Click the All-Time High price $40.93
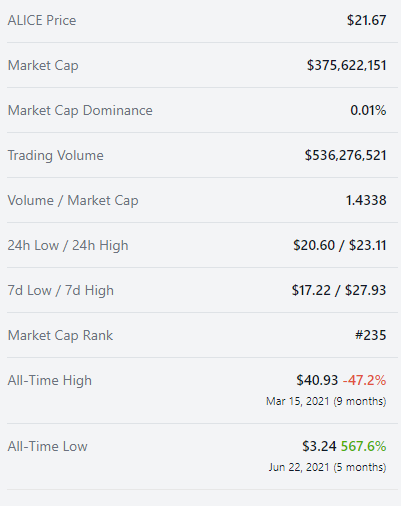 coord(317,380)
